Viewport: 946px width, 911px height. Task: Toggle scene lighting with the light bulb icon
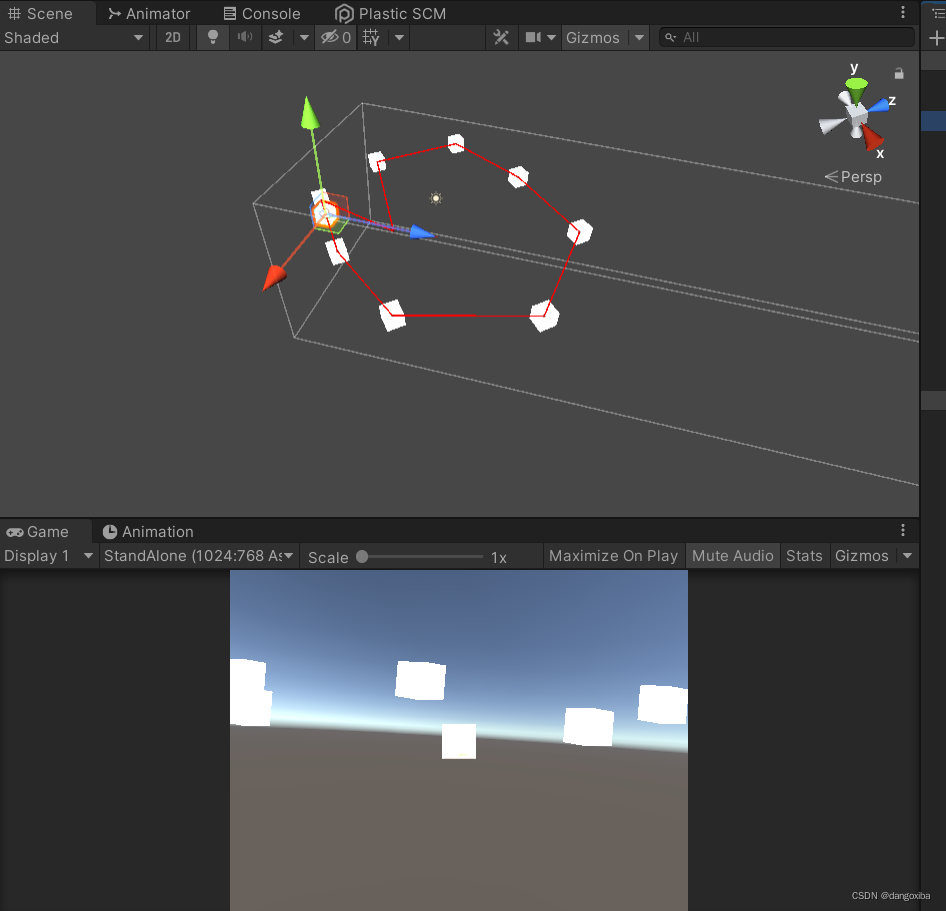pyautogui.click(x=212, y=37)
